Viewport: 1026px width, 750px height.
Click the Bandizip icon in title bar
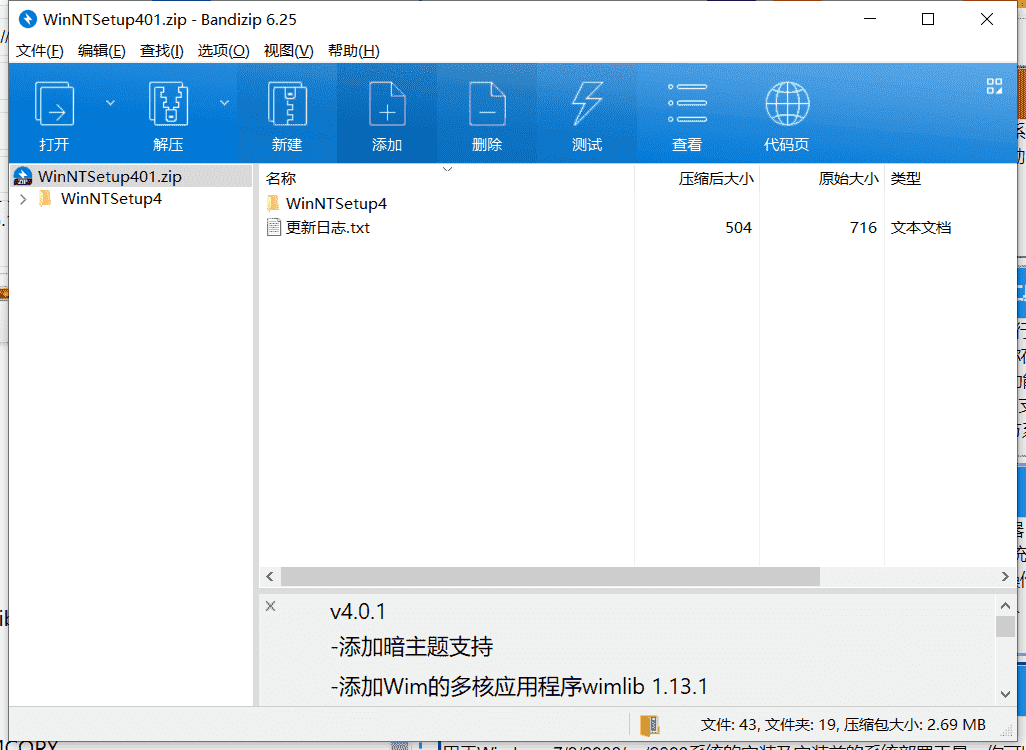point(27,20)
